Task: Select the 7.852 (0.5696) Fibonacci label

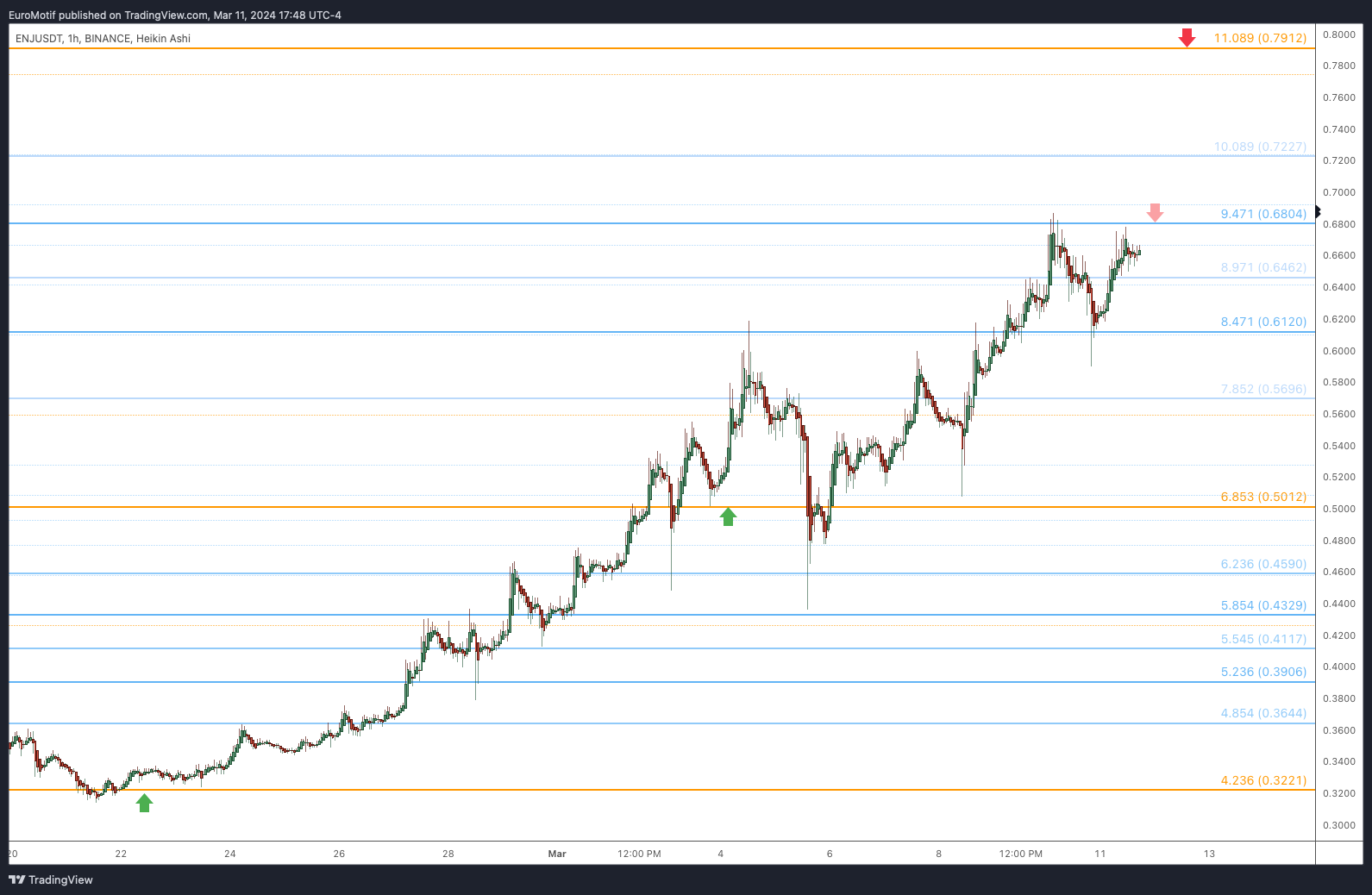Action: click(1263, 389)
